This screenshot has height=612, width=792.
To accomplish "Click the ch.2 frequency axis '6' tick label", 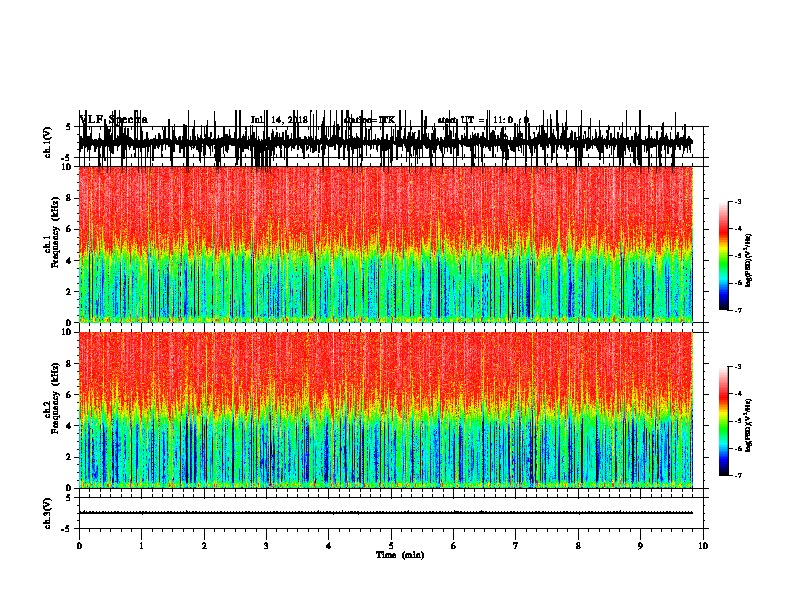I will pyautogui.click(x=70, y=395).
